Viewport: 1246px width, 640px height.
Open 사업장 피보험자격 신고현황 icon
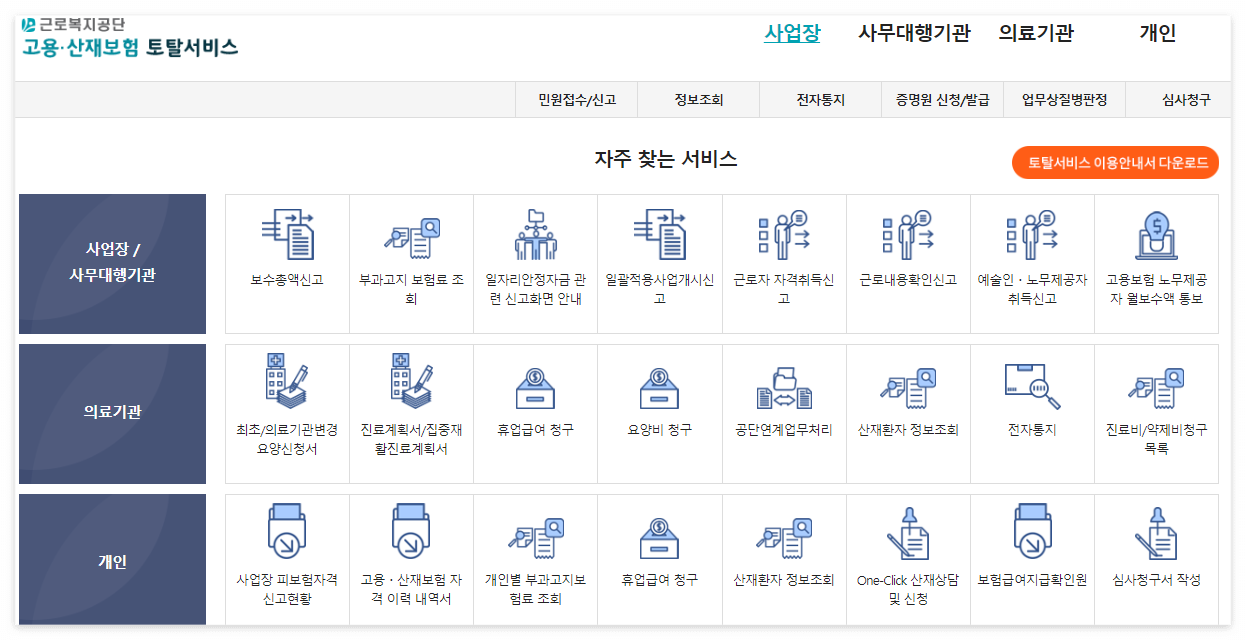[x=287, y=533]
